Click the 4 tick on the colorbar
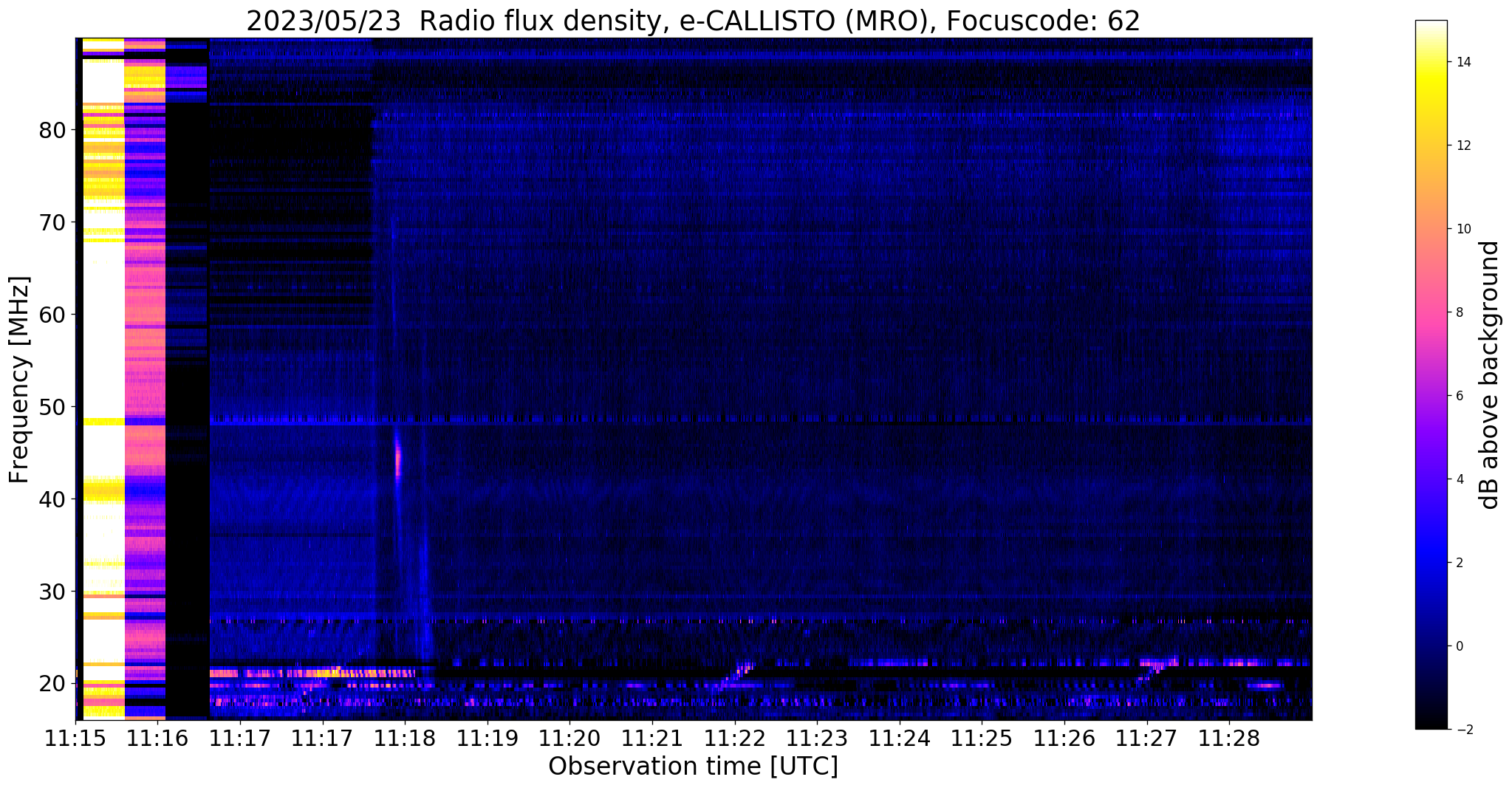This screenshot has height=788, width=1512. (1460, 479)
